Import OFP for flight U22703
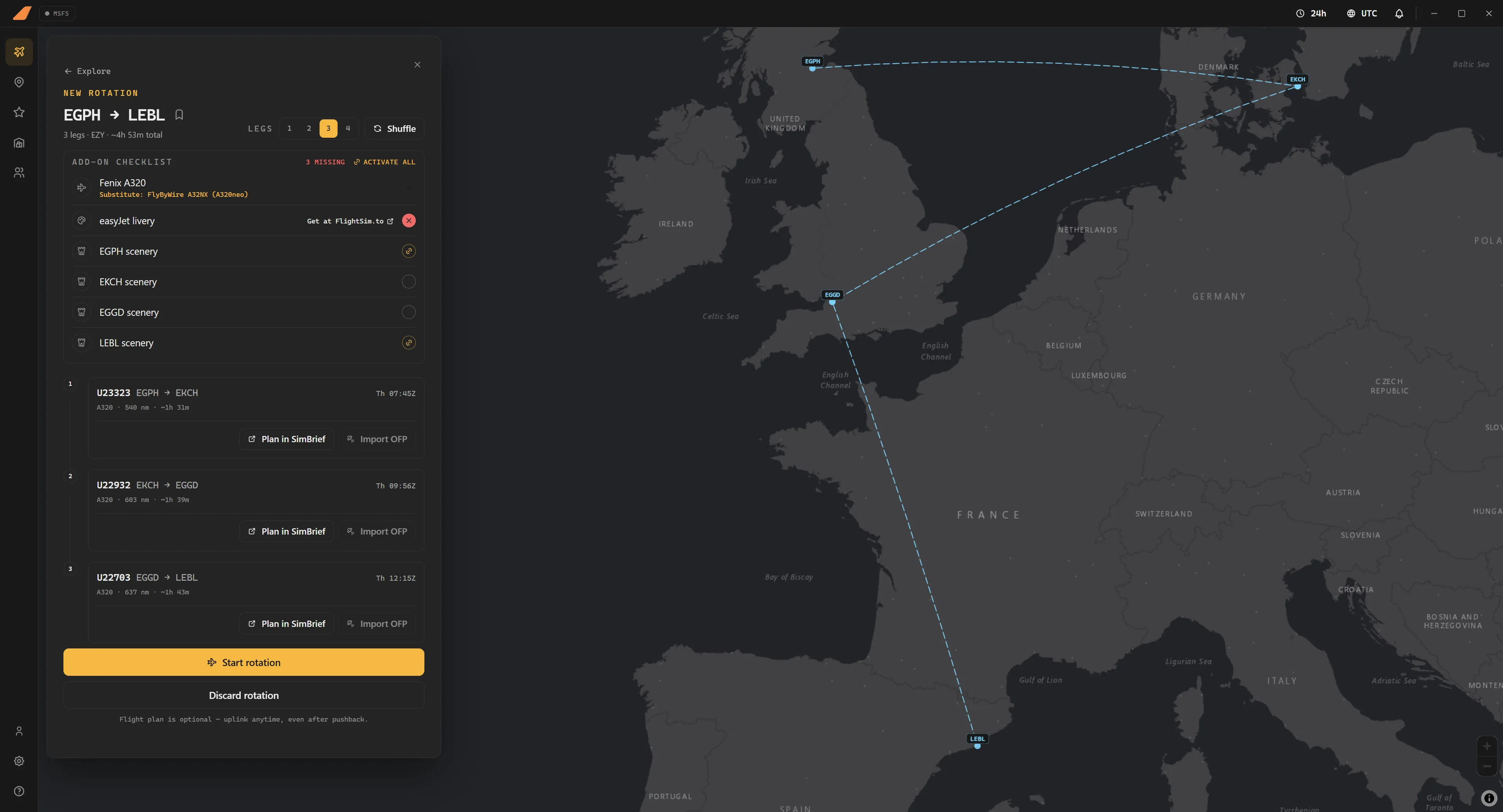 pyautogui.click(x=377, y=624)
